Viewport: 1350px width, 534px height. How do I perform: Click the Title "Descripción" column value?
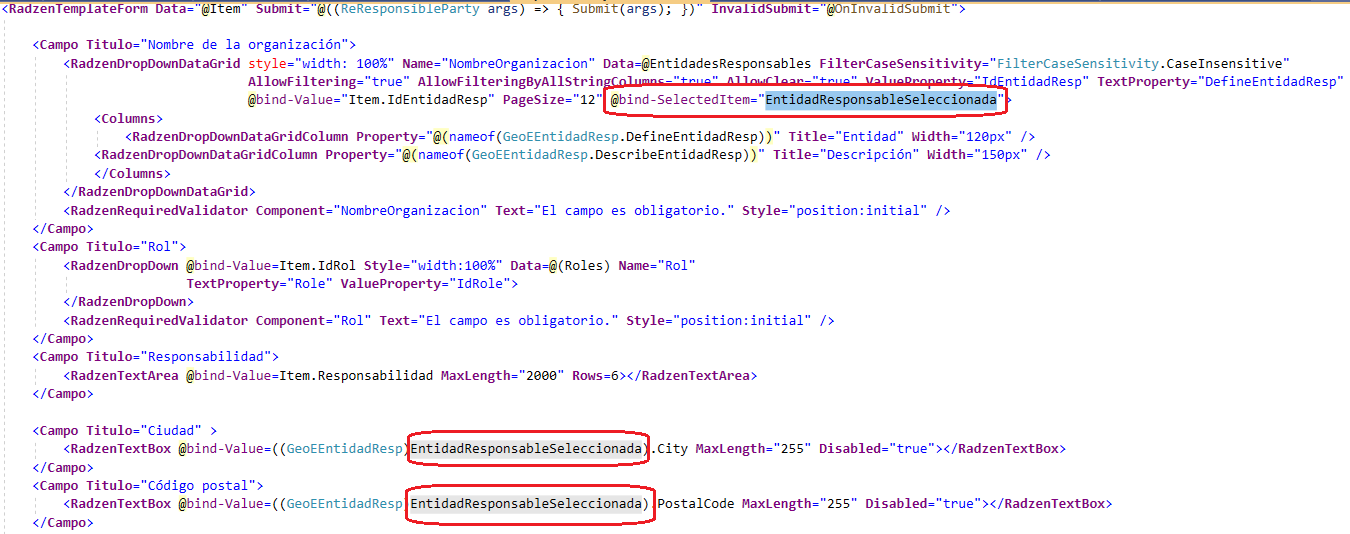869,155
